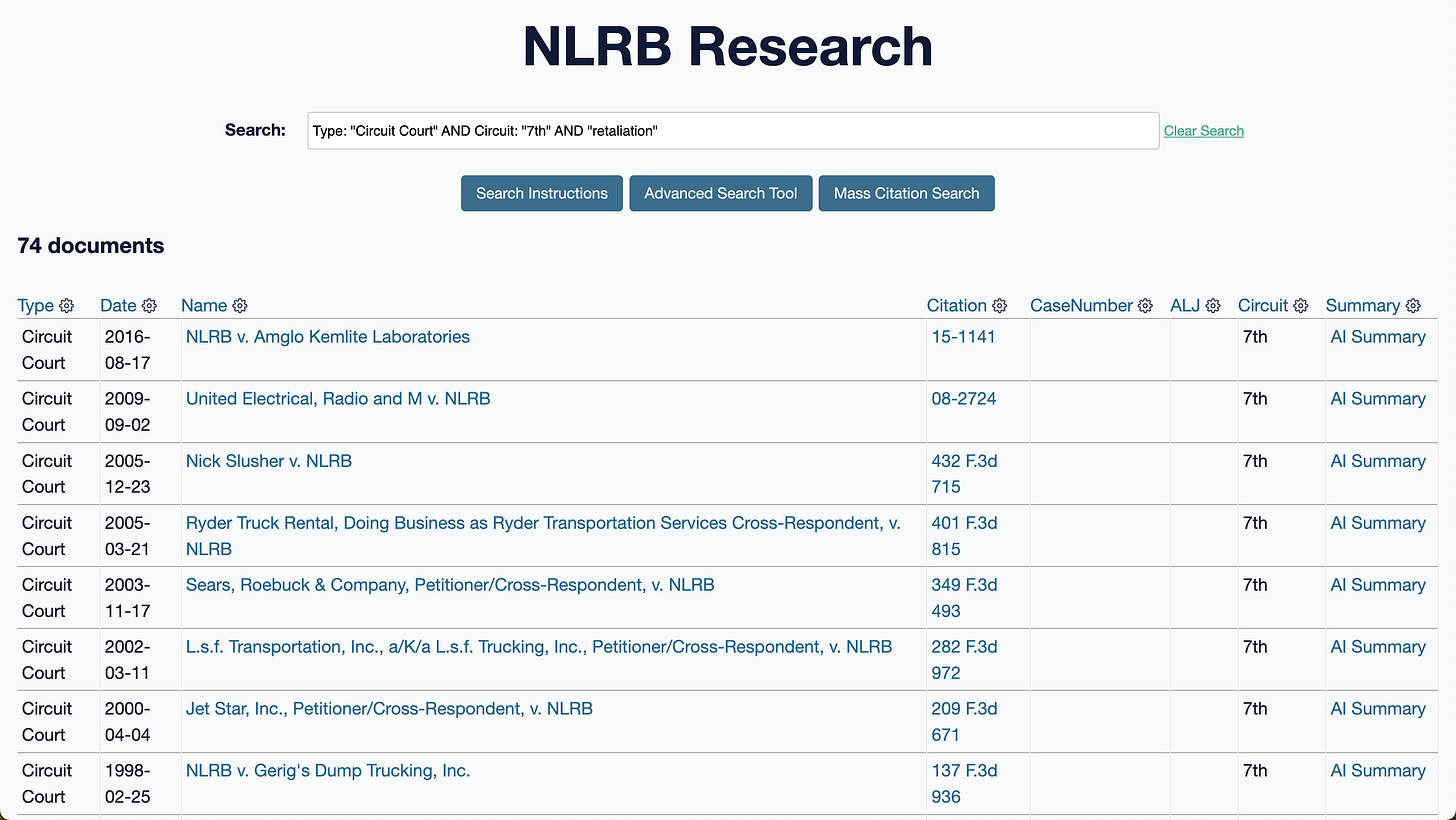Screen dimensions: 1456x820
Task: Open AI Summary for United Electrical row
Action: pos(1378,399)
